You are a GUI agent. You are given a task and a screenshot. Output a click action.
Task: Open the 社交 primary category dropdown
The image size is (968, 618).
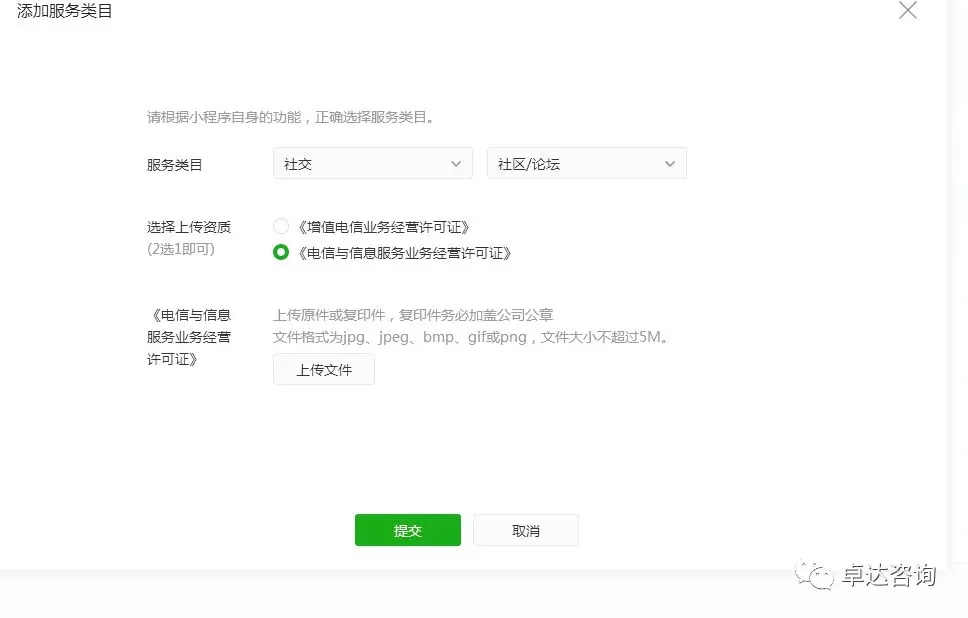click(373, 164)
